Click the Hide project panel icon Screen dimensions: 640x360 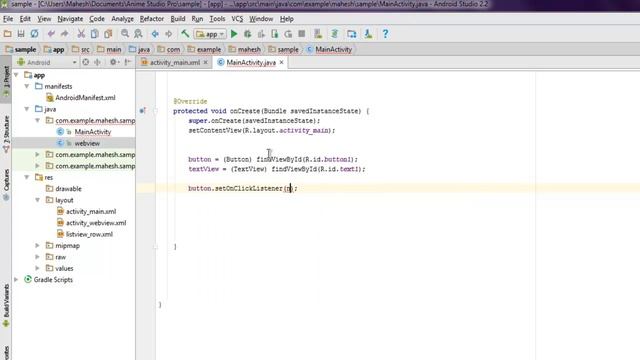tap(128, 62)
